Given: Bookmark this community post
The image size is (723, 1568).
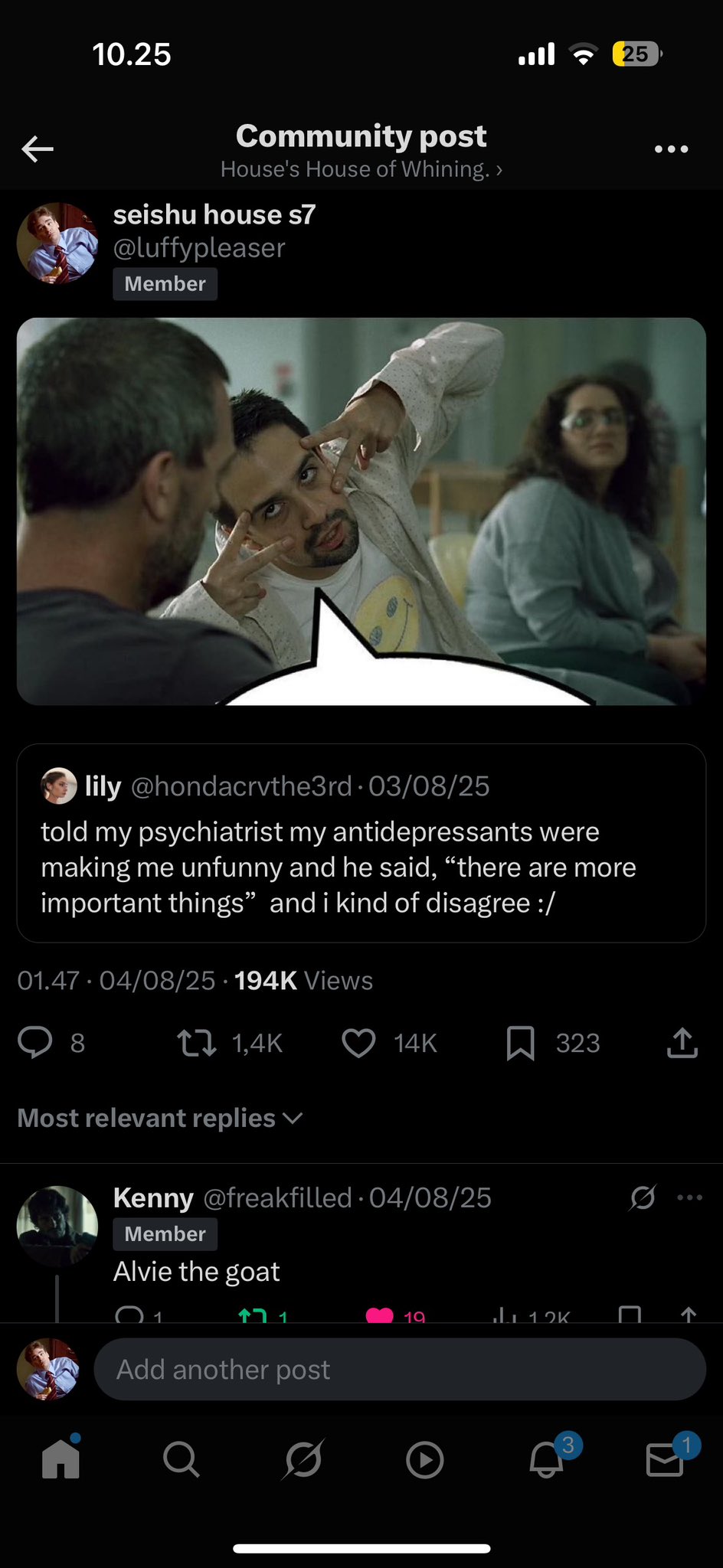Looking at the screenshot, I should [x=520, y=1043].
